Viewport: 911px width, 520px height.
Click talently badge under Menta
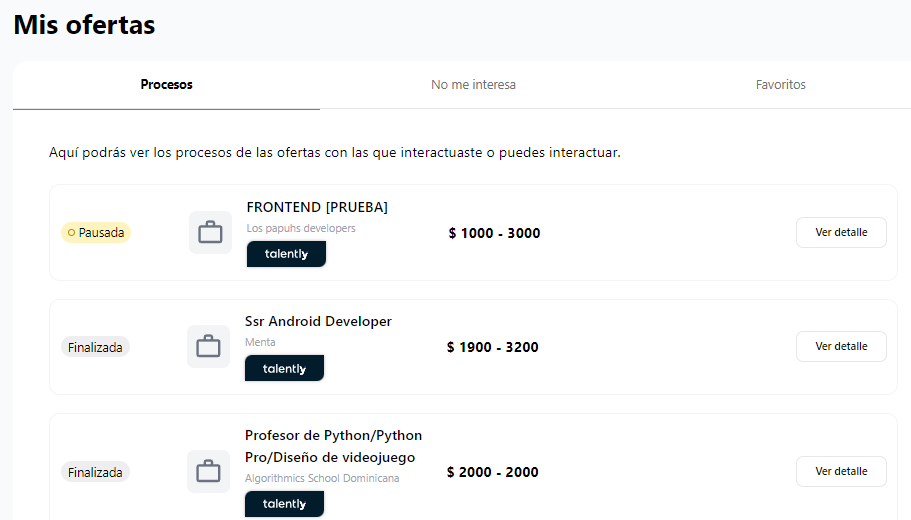point(284,368)
